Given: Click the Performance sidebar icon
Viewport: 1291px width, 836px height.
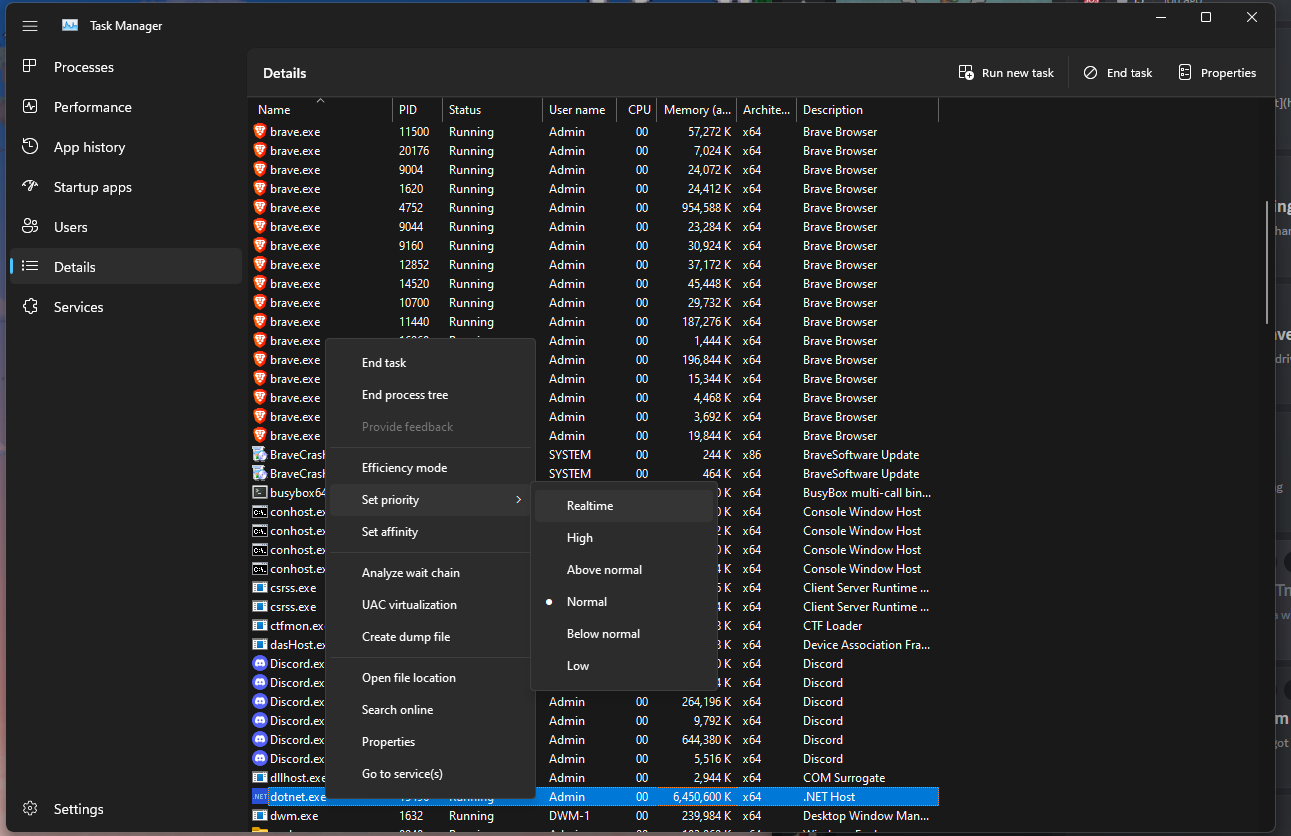Looking at the screenshot, I should point(30,107).
